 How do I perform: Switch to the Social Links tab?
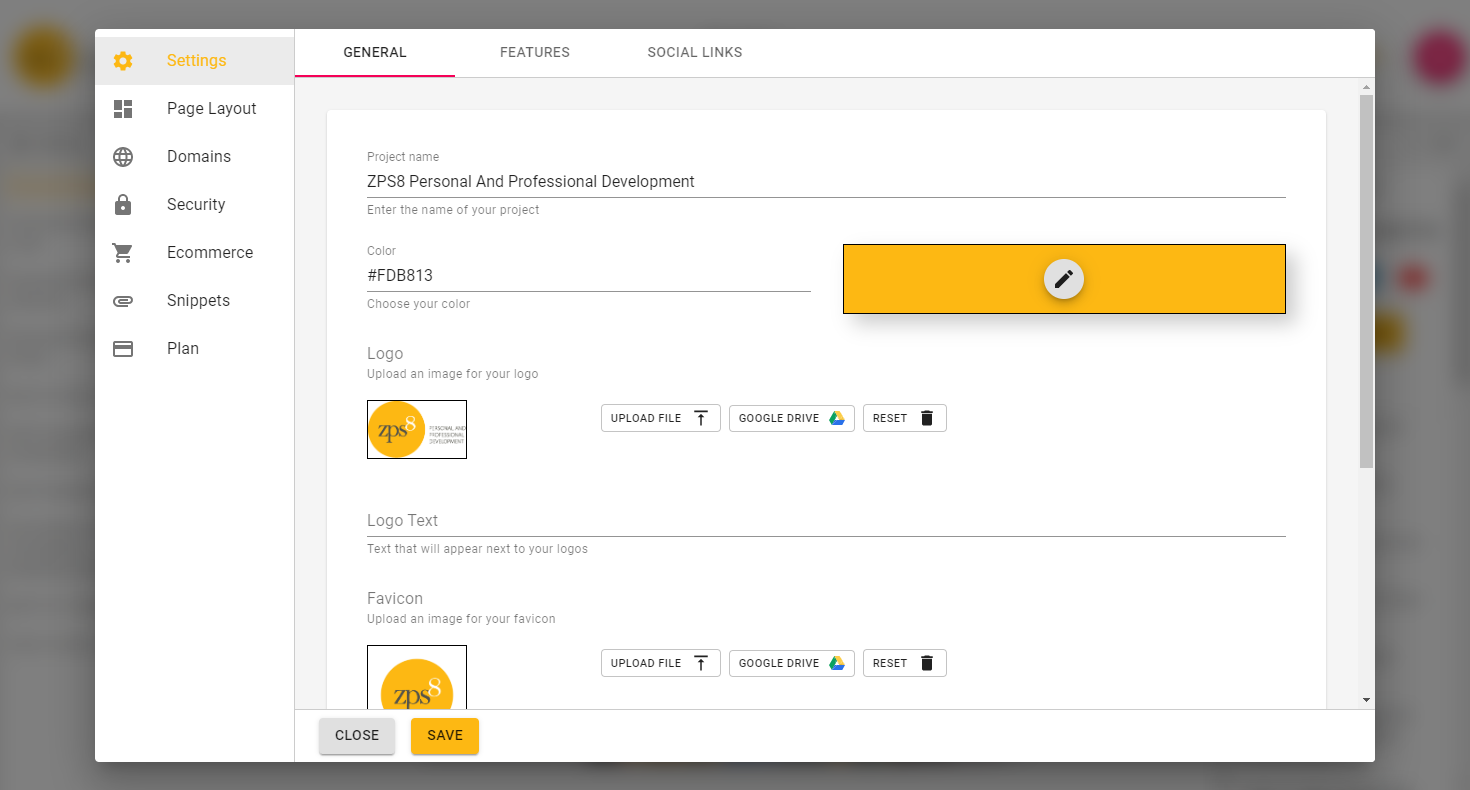coord(695,53)
